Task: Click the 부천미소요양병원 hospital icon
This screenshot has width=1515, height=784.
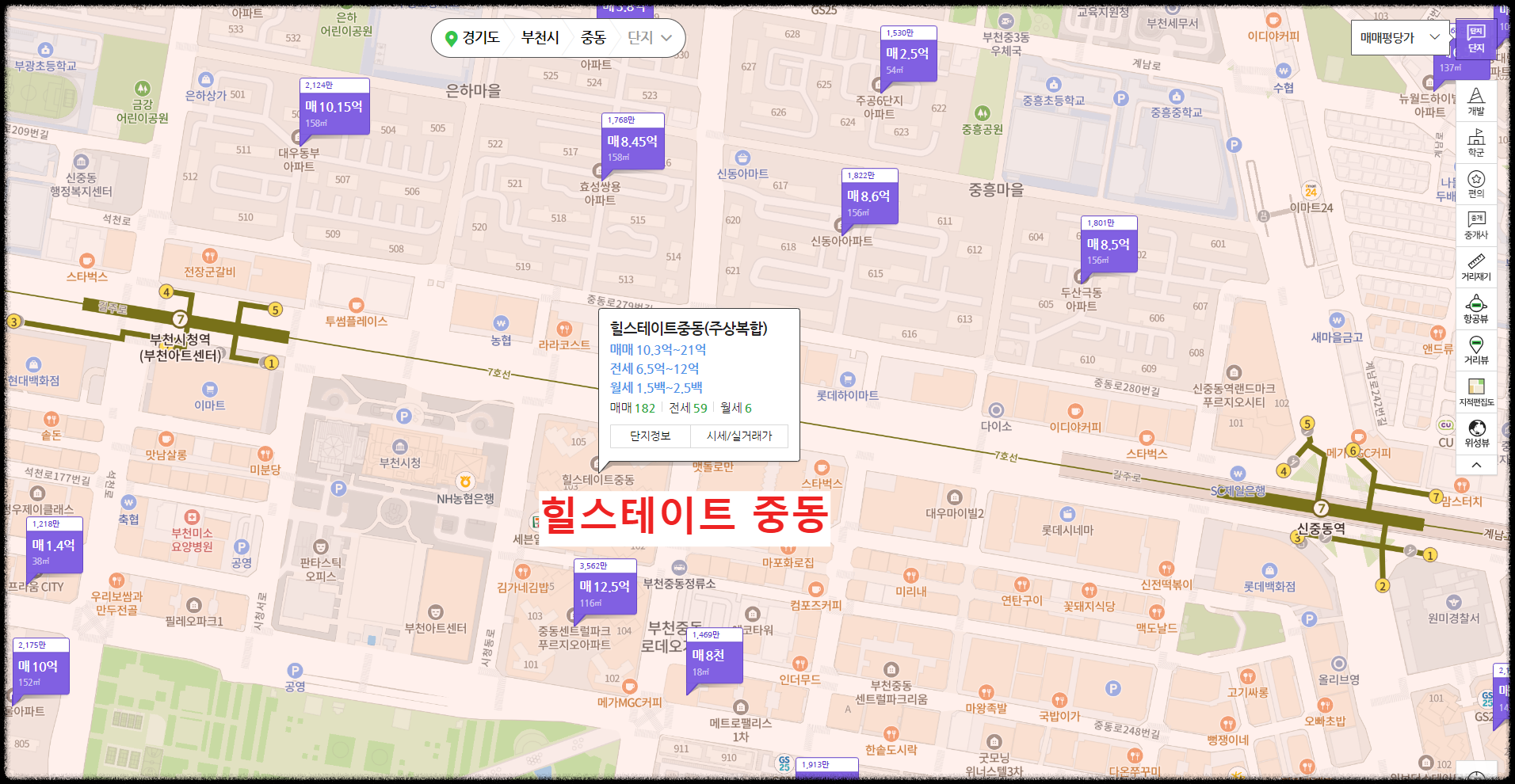Action: pos(192,517)
